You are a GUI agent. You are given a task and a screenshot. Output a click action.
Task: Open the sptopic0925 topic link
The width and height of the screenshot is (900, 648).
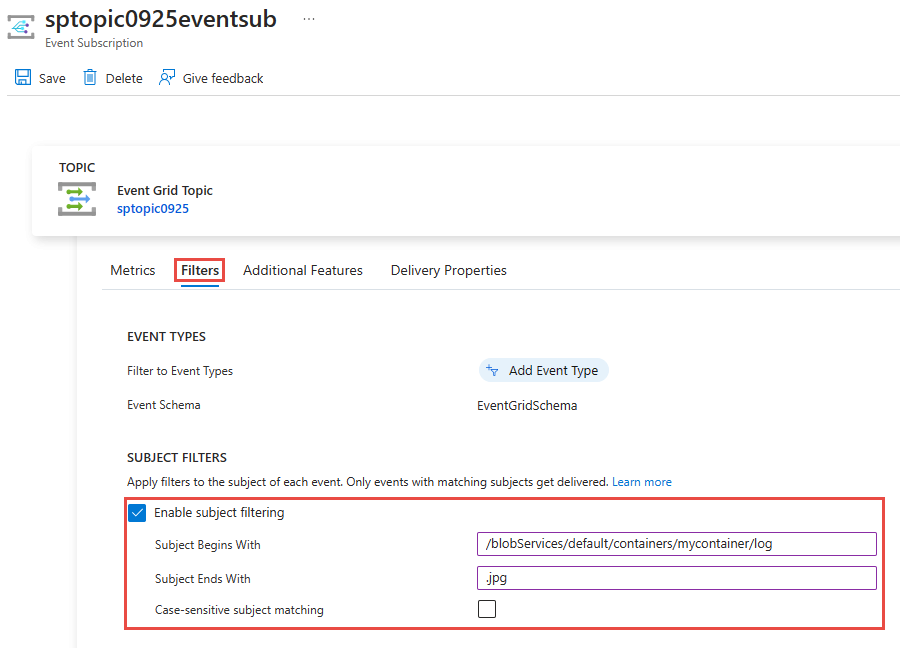coord(153,209)
